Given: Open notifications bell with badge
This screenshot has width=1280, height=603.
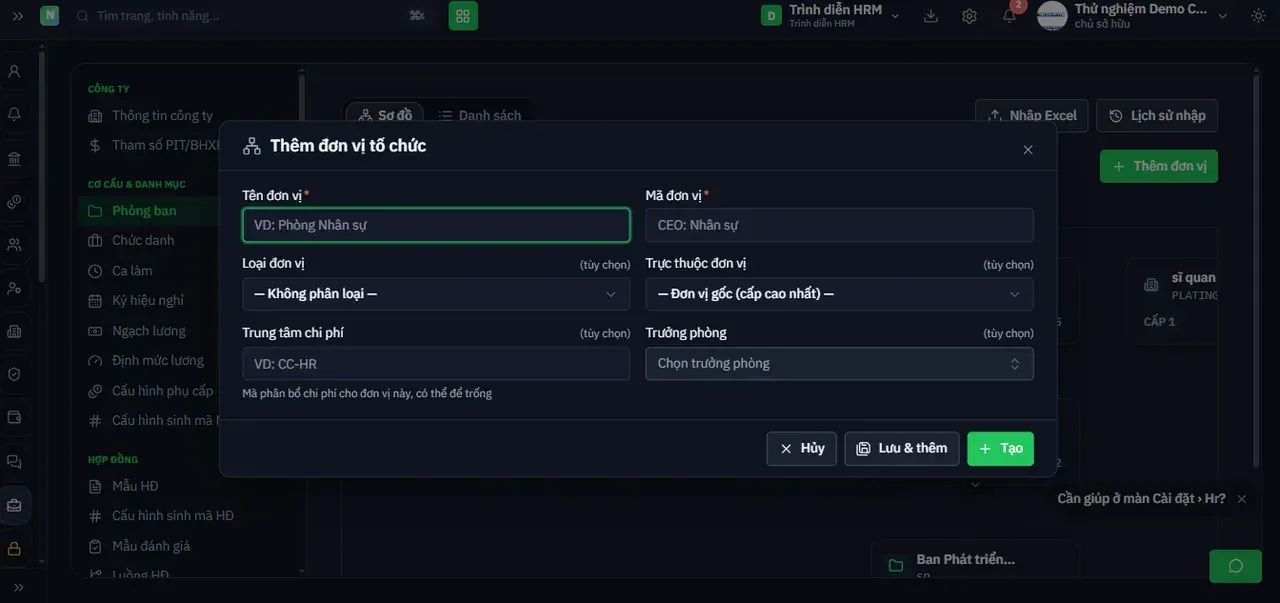Looking at the screenshot, I should pyautogui.click(x=1010, y=15).
